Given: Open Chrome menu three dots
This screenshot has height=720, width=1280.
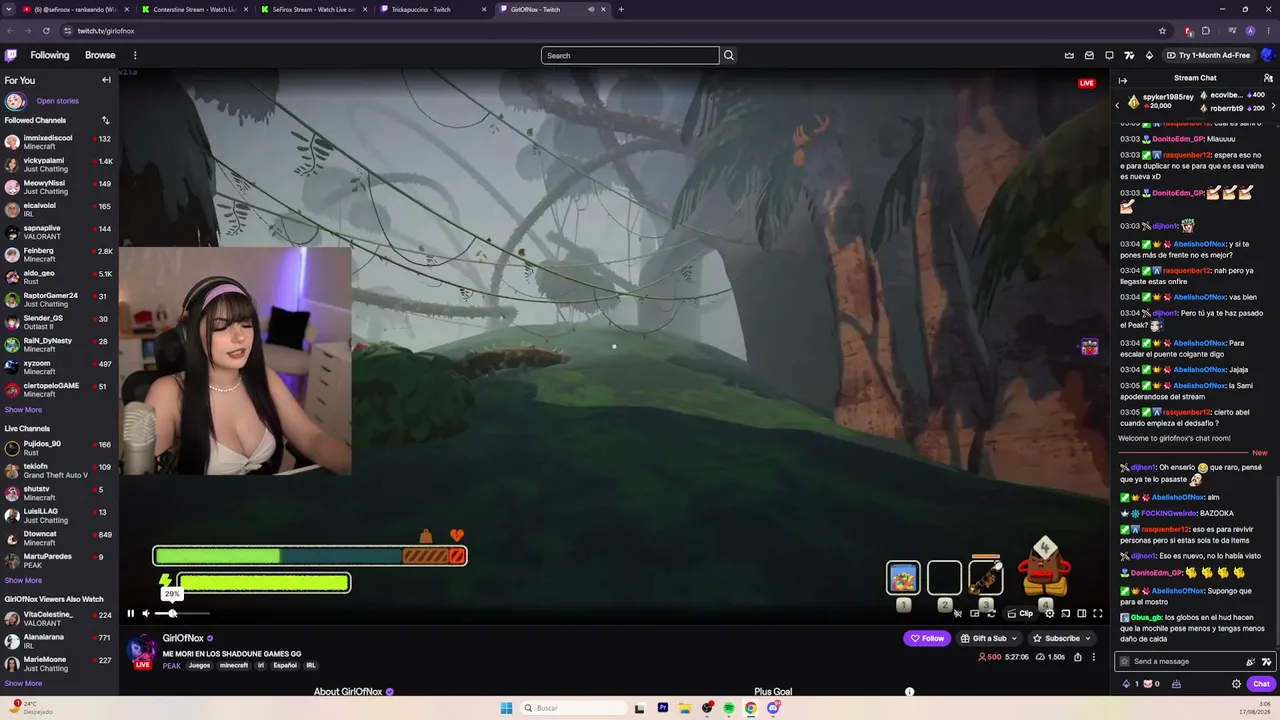Looking at the screenshot, I should tap(1268, 31).
